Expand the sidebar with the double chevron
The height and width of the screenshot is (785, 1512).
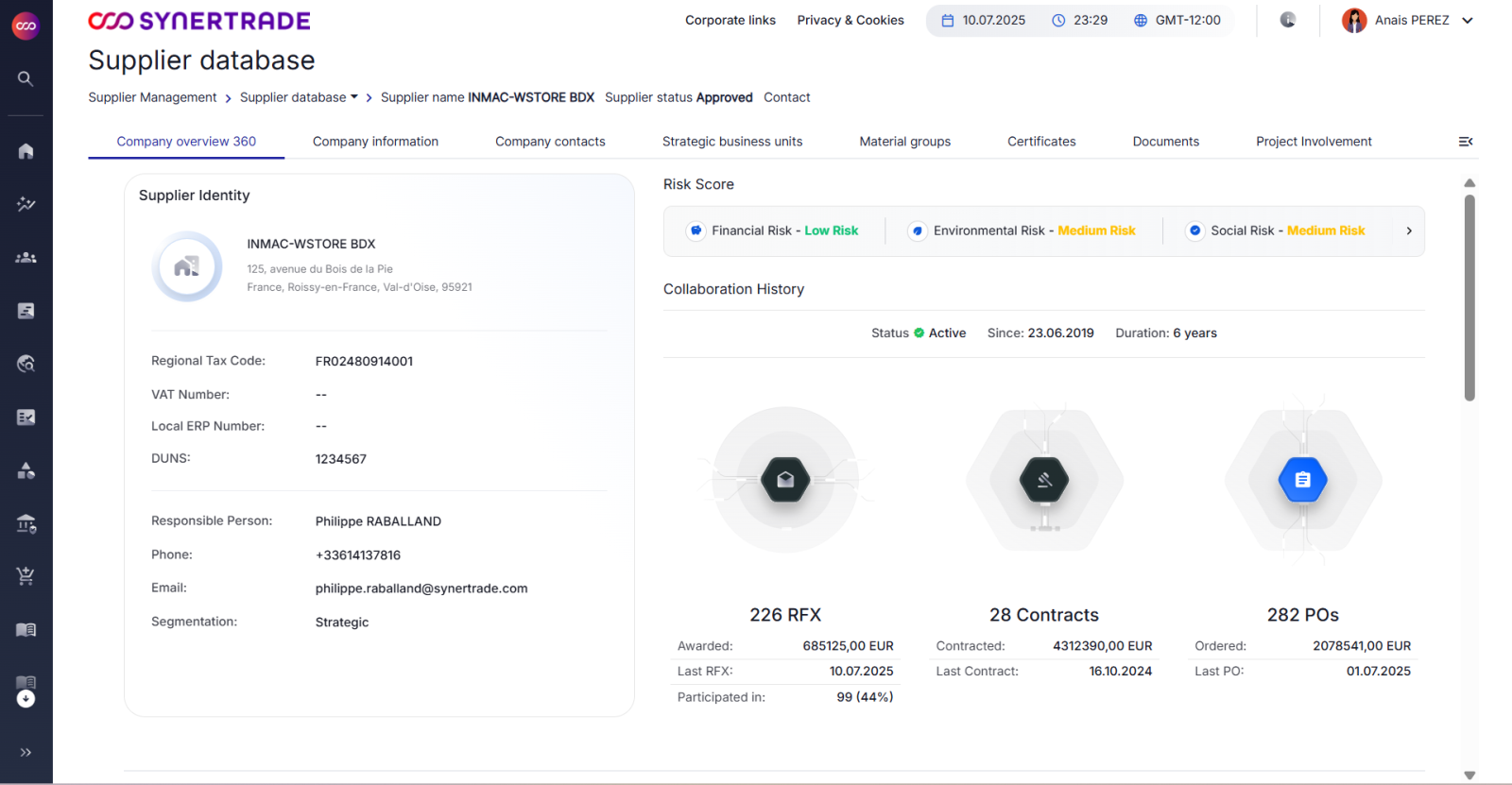26,753
